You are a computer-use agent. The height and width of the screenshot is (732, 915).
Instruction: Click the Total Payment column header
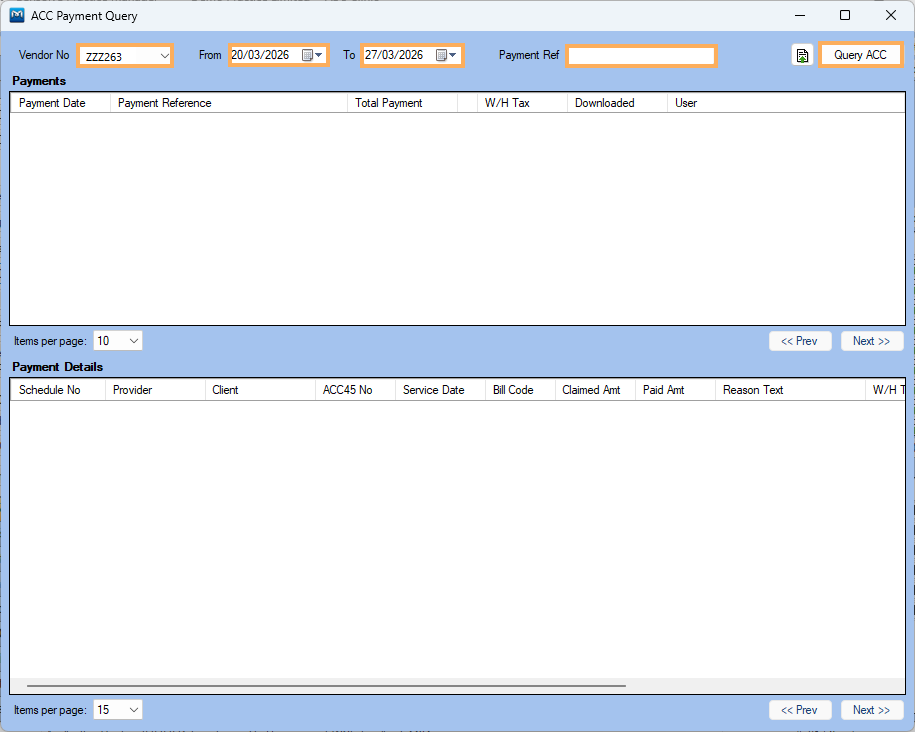click(x=403, y=103)
